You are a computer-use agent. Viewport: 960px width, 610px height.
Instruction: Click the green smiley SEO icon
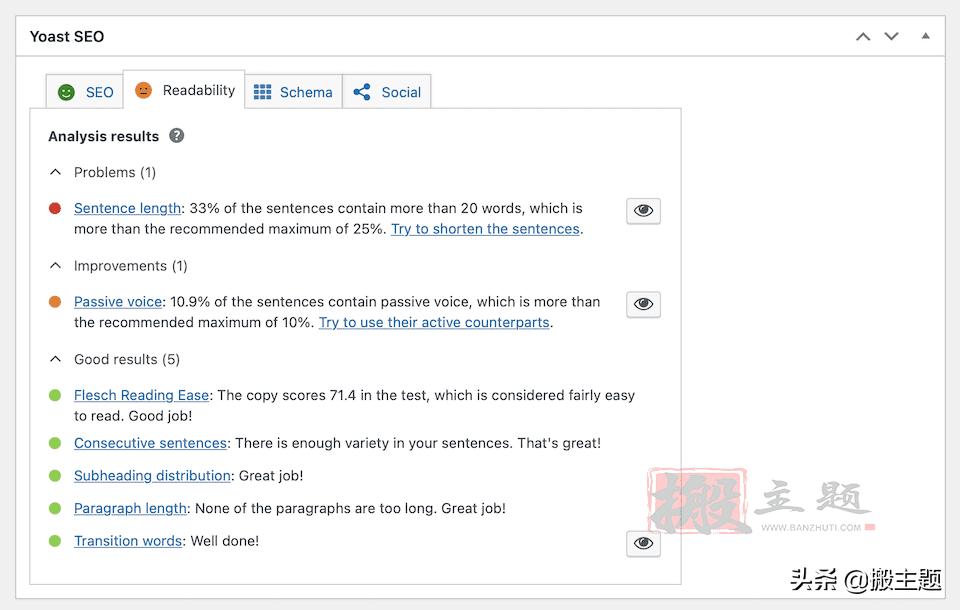click(x=66, y=92)
